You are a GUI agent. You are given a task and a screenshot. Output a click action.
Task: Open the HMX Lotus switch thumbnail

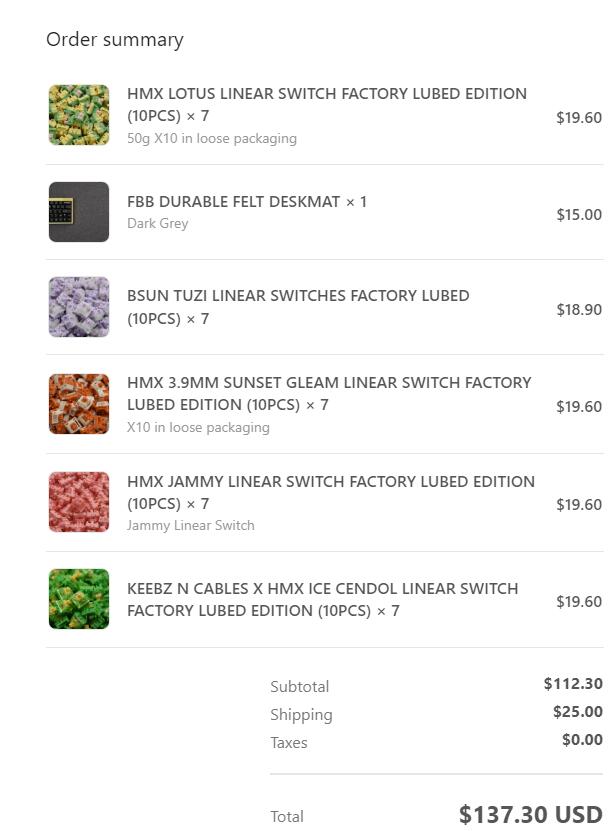pos(79,114)
